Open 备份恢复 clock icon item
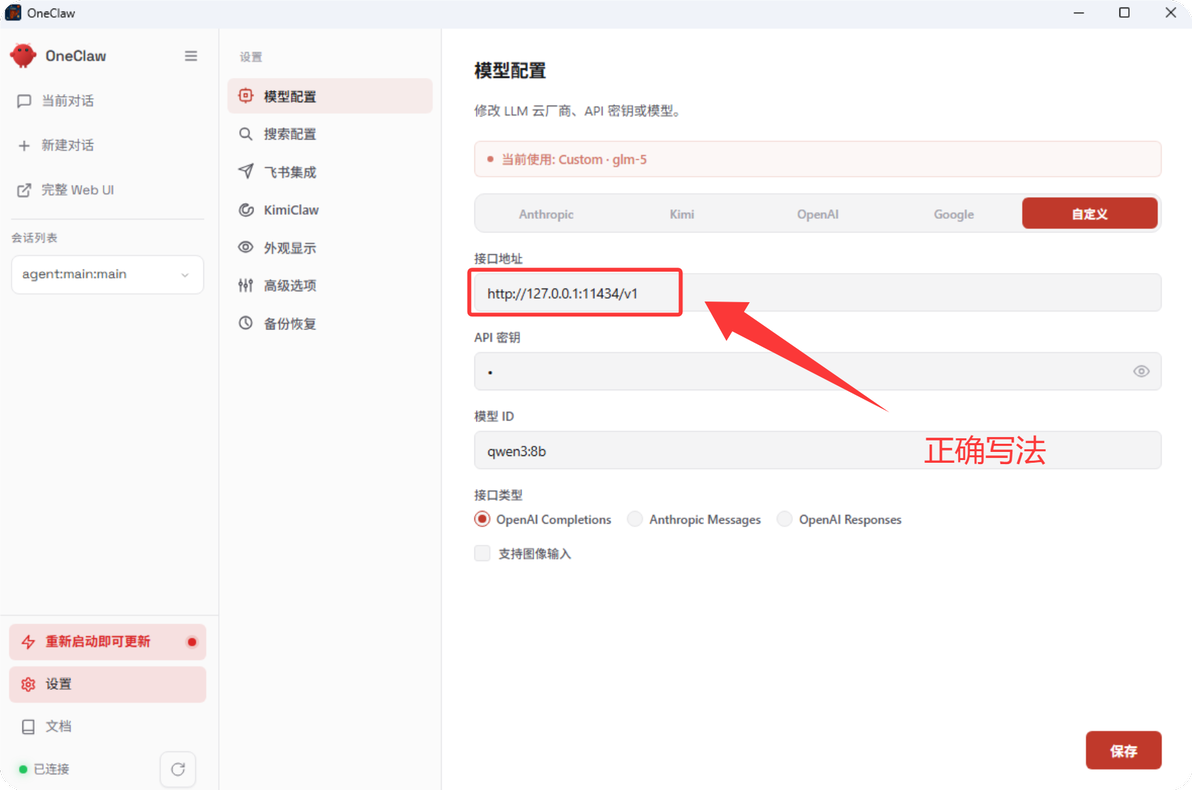Screen dimensions: 1192x790 pos(330,323)
